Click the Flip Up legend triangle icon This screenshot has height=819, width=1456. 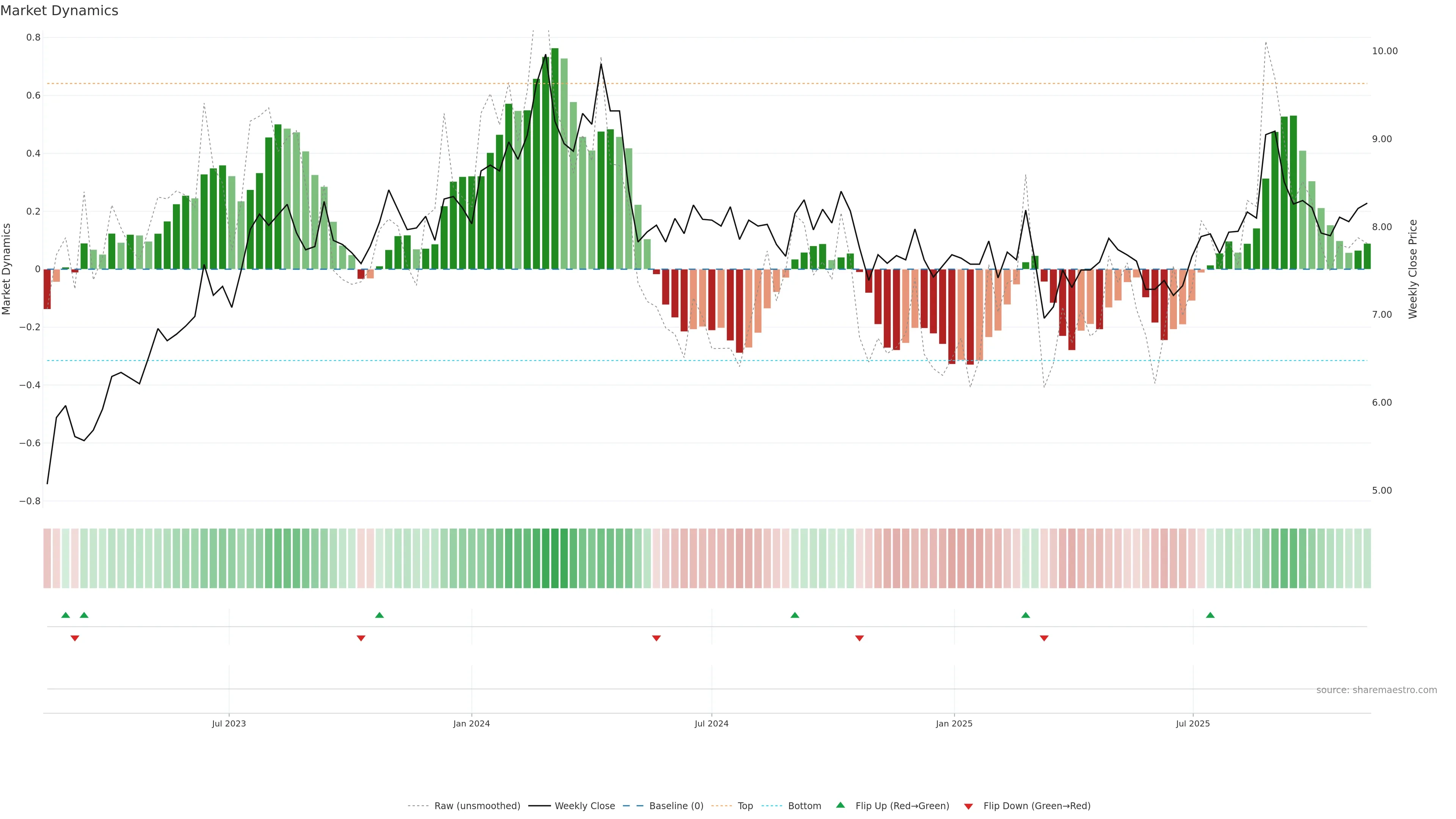[841, 805]
